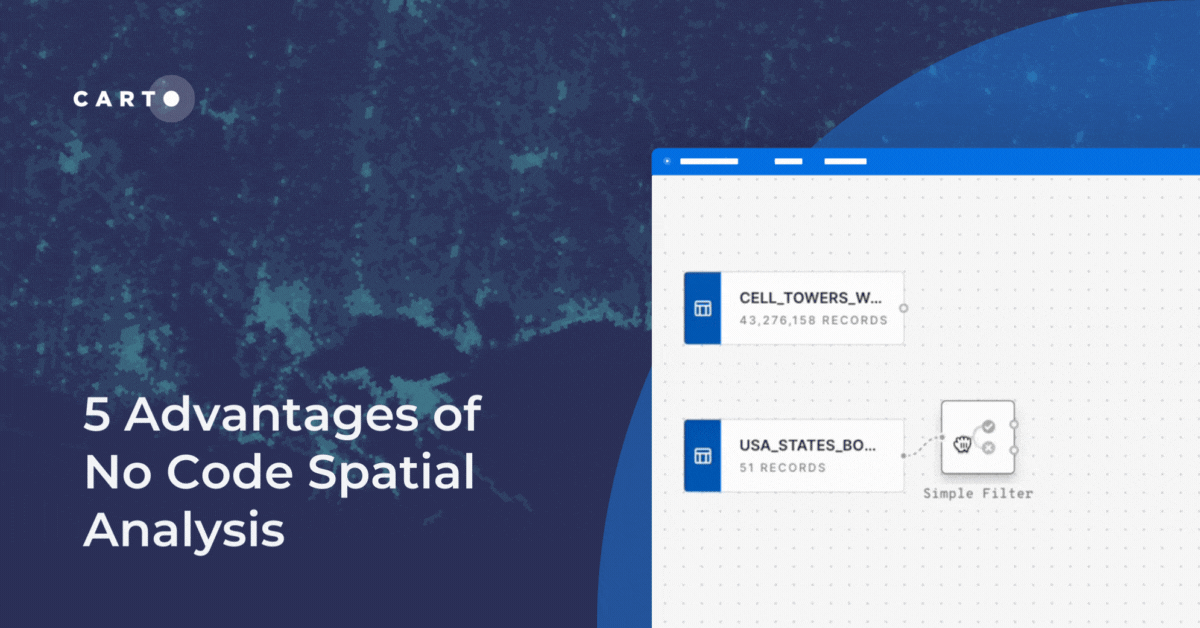The width and height of the screenshot is (1200, 628).
Task: Toggle selection of the CELL_TOWERS_W dataset node
Action: (x=795, y=308)
